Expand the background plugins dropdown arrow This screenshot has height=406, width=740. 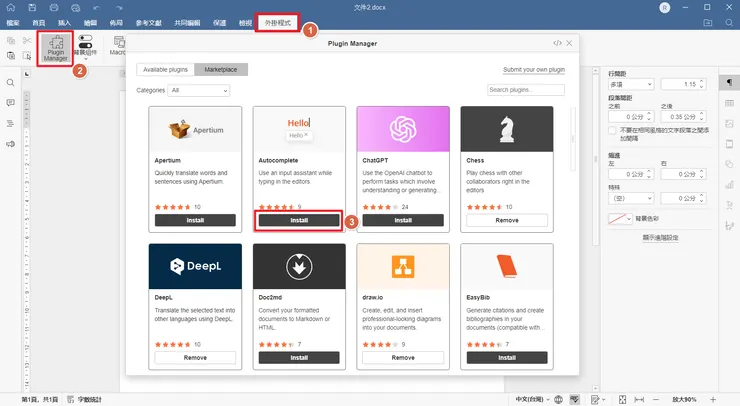click(85, 59)
